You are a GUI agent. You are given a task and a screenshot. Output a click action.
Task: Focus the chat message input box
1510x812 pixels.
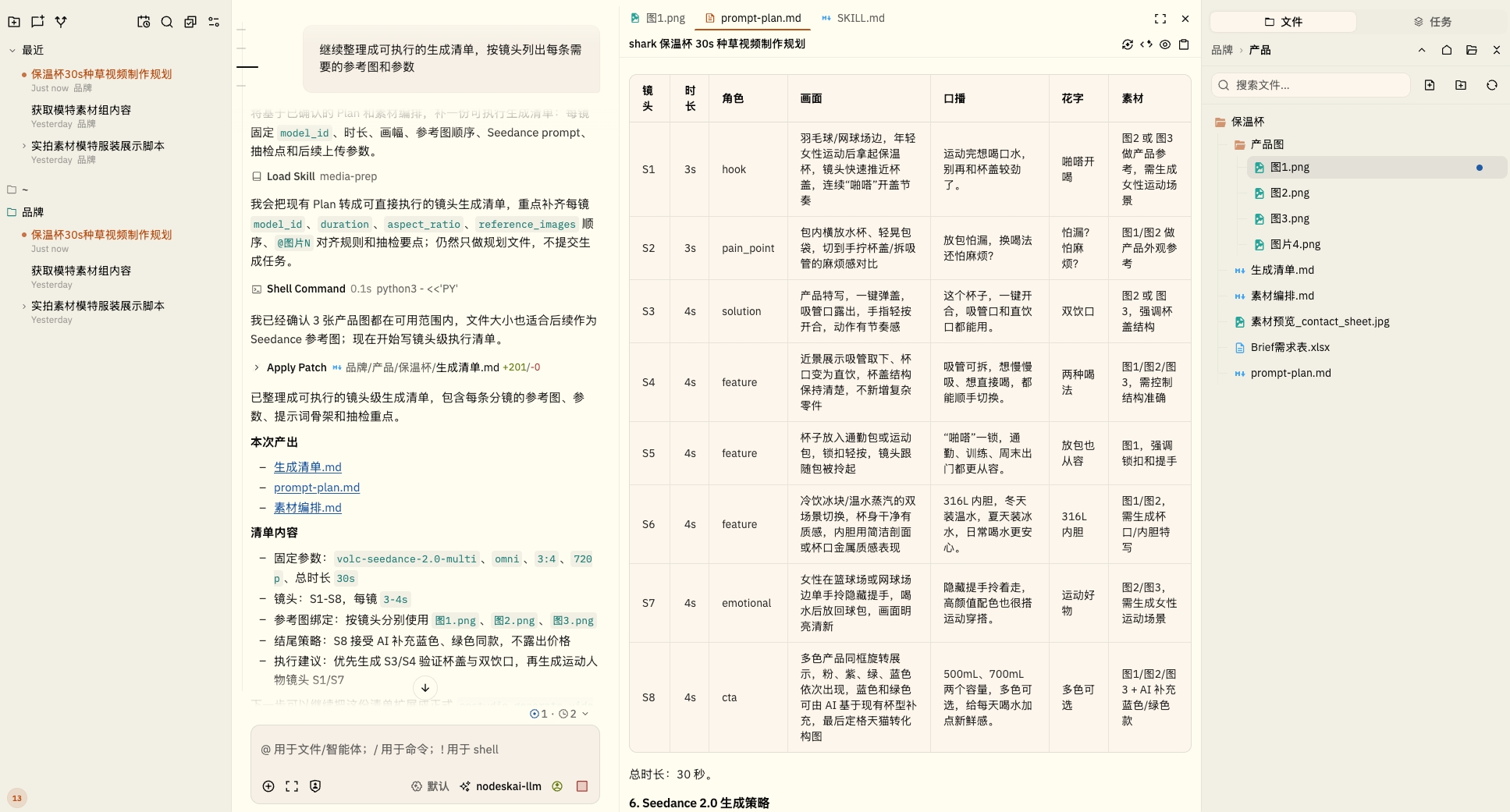point(425,750)
